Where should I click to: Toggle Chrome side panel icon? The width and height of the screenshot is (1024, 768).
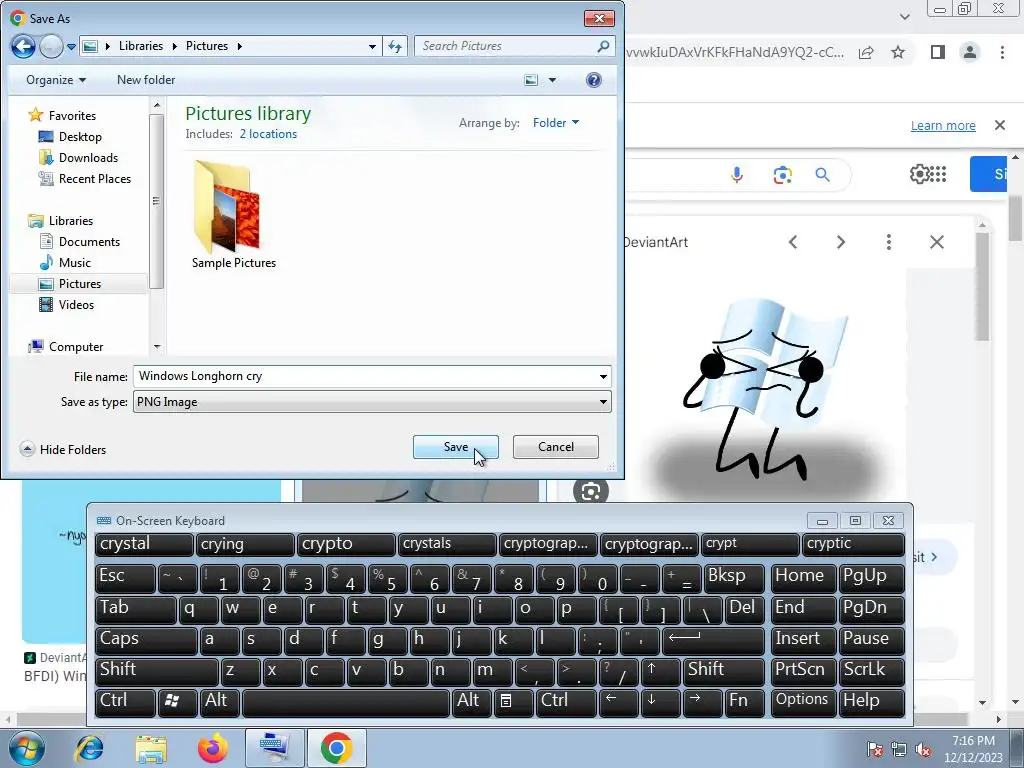938,52
